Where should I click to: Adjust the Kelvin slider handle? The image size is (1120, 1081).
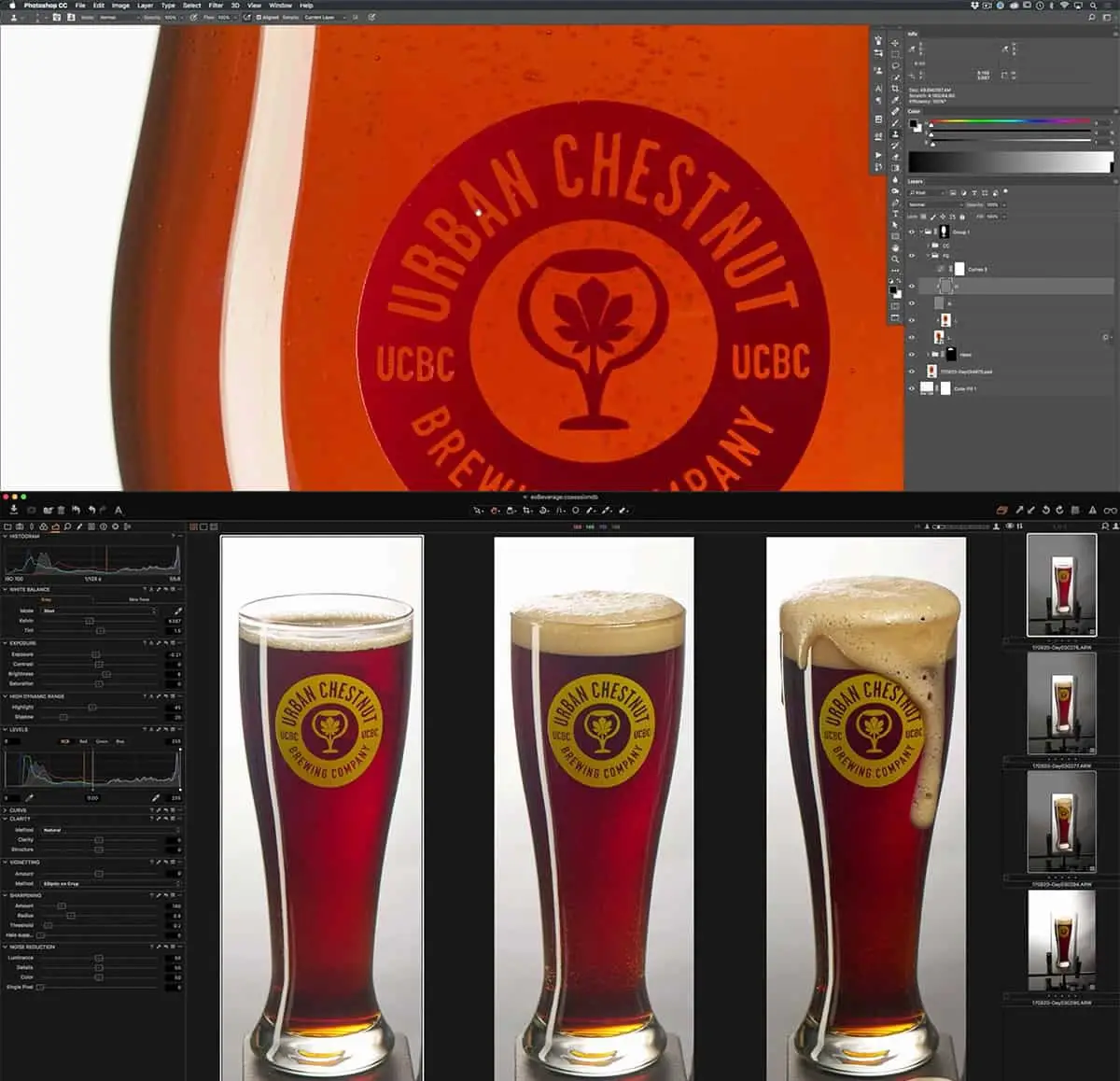tap(91, 621)
